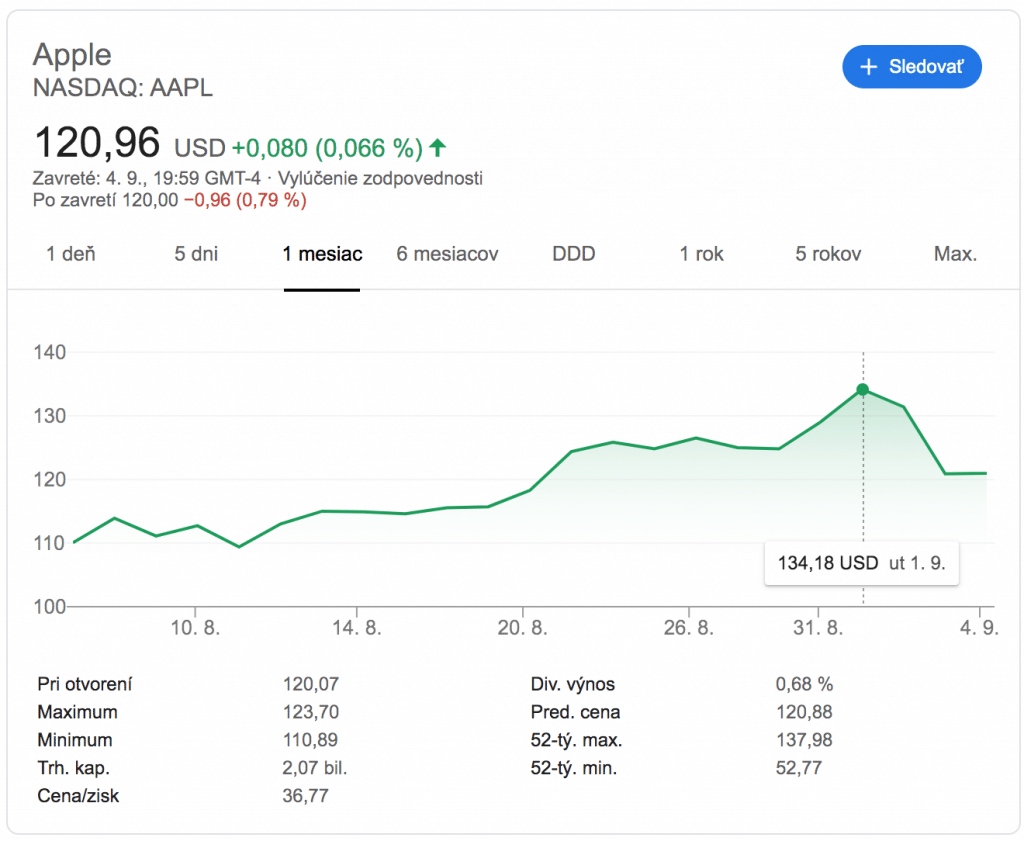
Task: View the 1 rok chart range
Action: pyautogui.click(x=701, y=254)
